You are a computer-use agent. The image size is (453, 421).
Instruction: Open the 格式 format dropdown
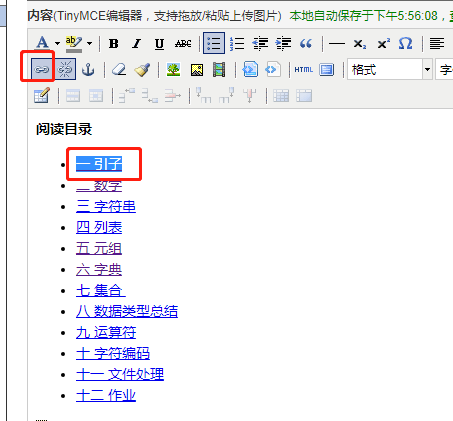click(x=390, y=69)
